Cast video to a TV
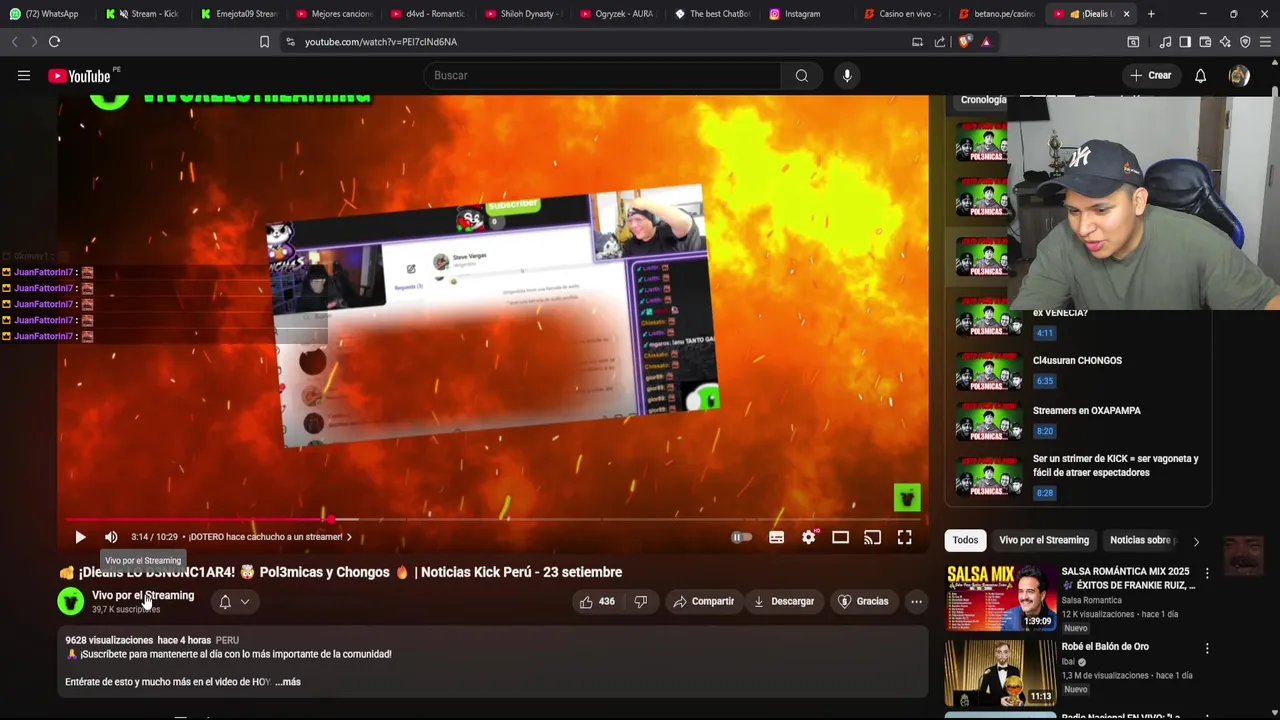 coord(872,537)
